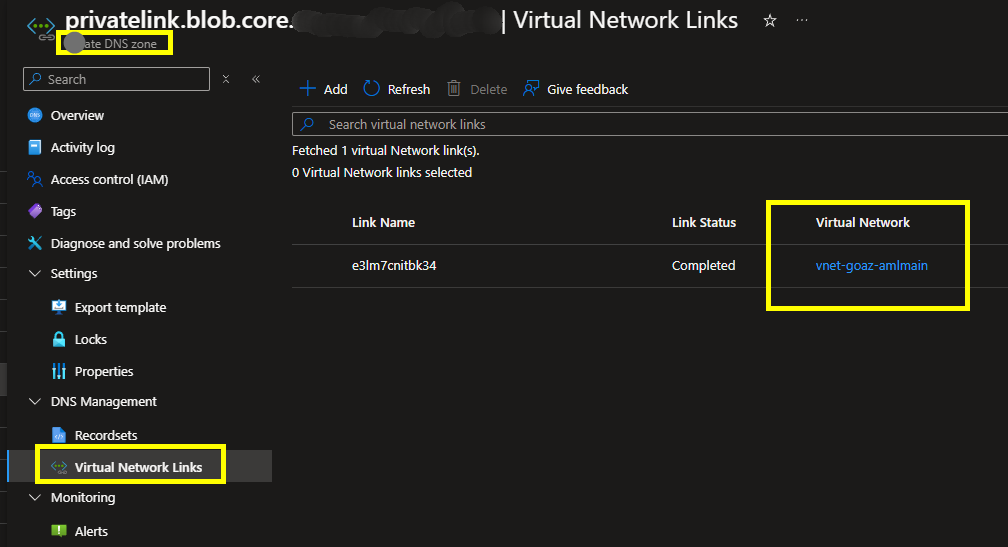Sort by Virtual Network column header

863,222
